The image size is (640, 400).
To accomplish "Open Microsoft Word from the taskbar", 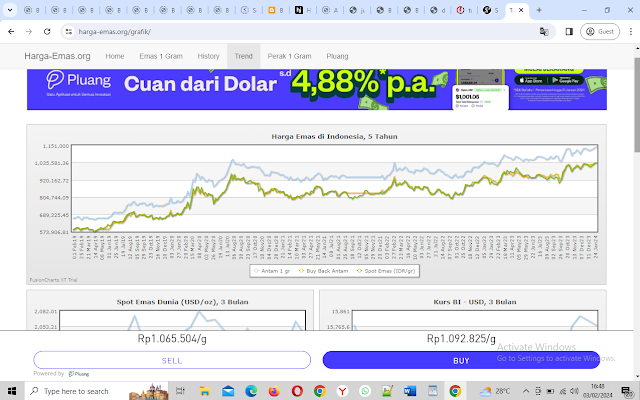I will click(x=410, y=391).
